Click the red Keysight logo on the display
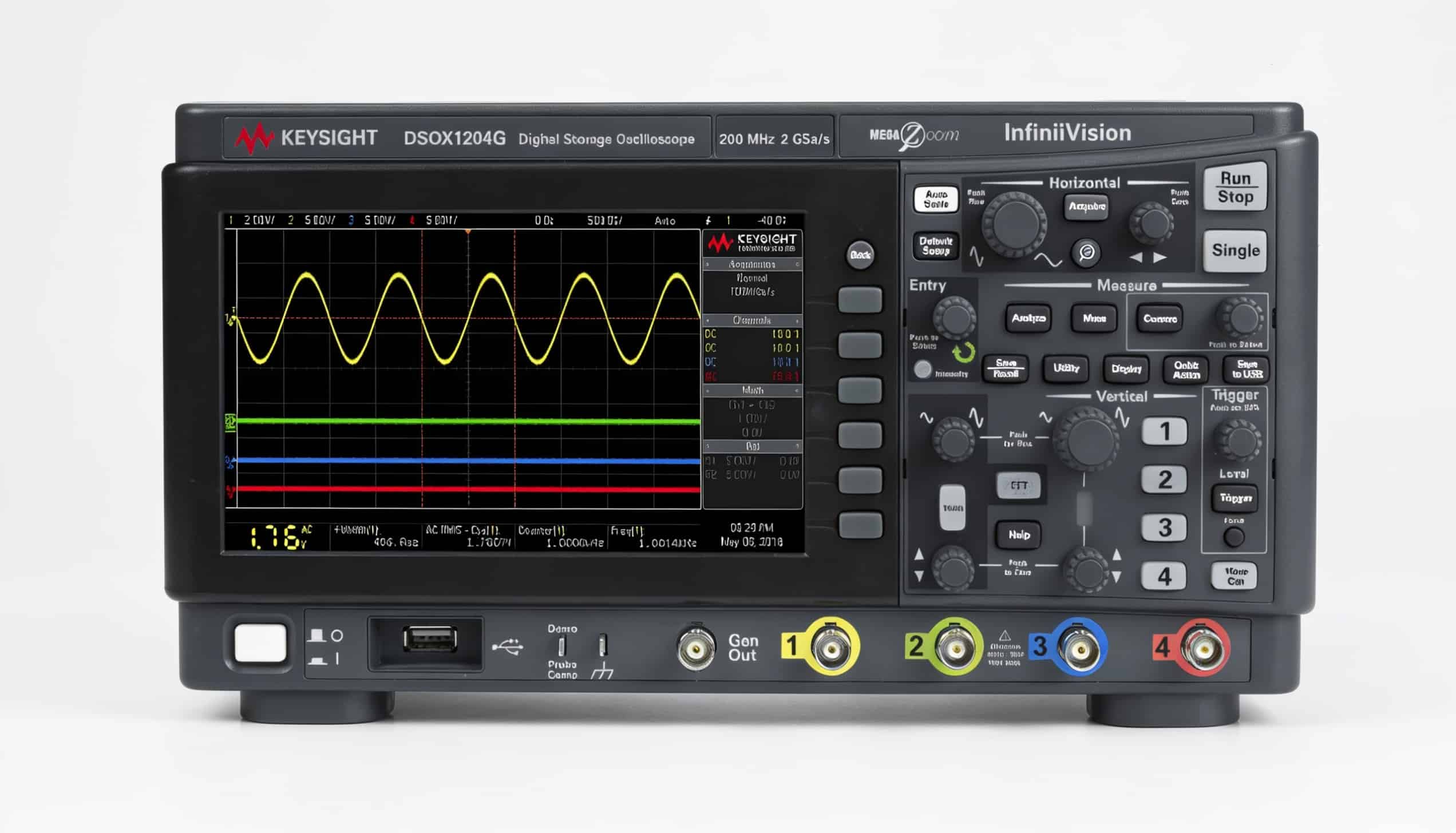Screen dimensions: 1456x833 tap(720, 243)
